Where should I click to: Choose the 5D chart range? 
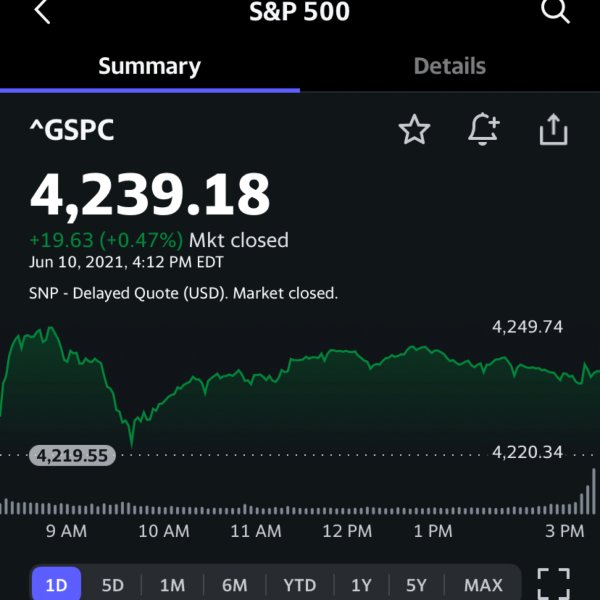pos(112,585)
